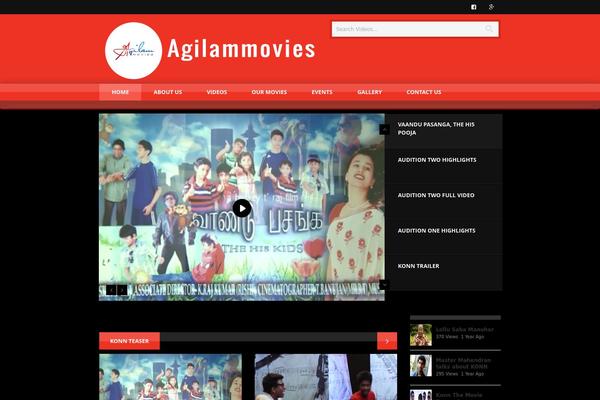Open the CONTACT US menu item

click(x=424, y=92)
